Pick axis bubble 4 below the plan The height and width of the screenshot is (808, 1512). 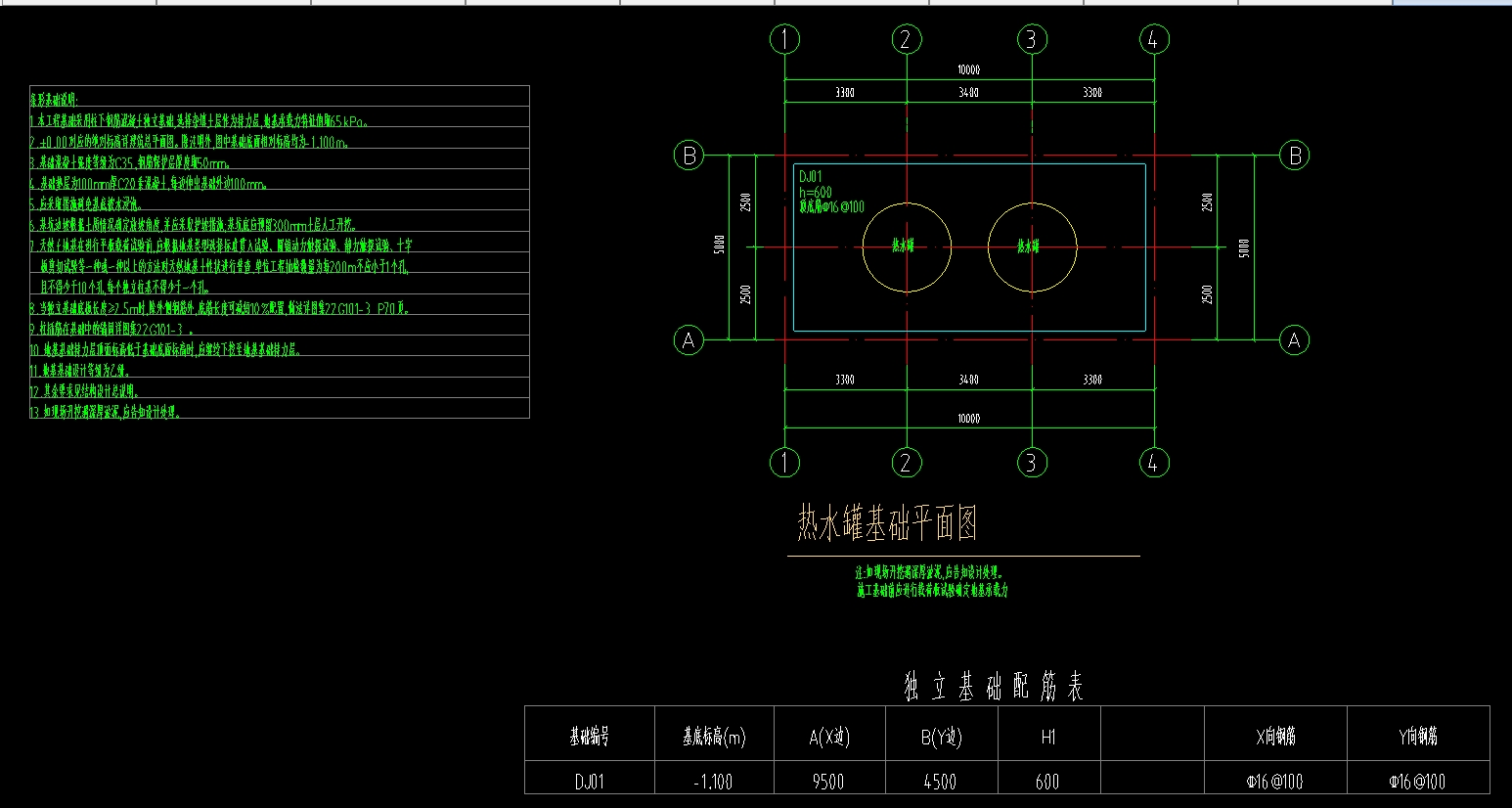coord(1153,462)
